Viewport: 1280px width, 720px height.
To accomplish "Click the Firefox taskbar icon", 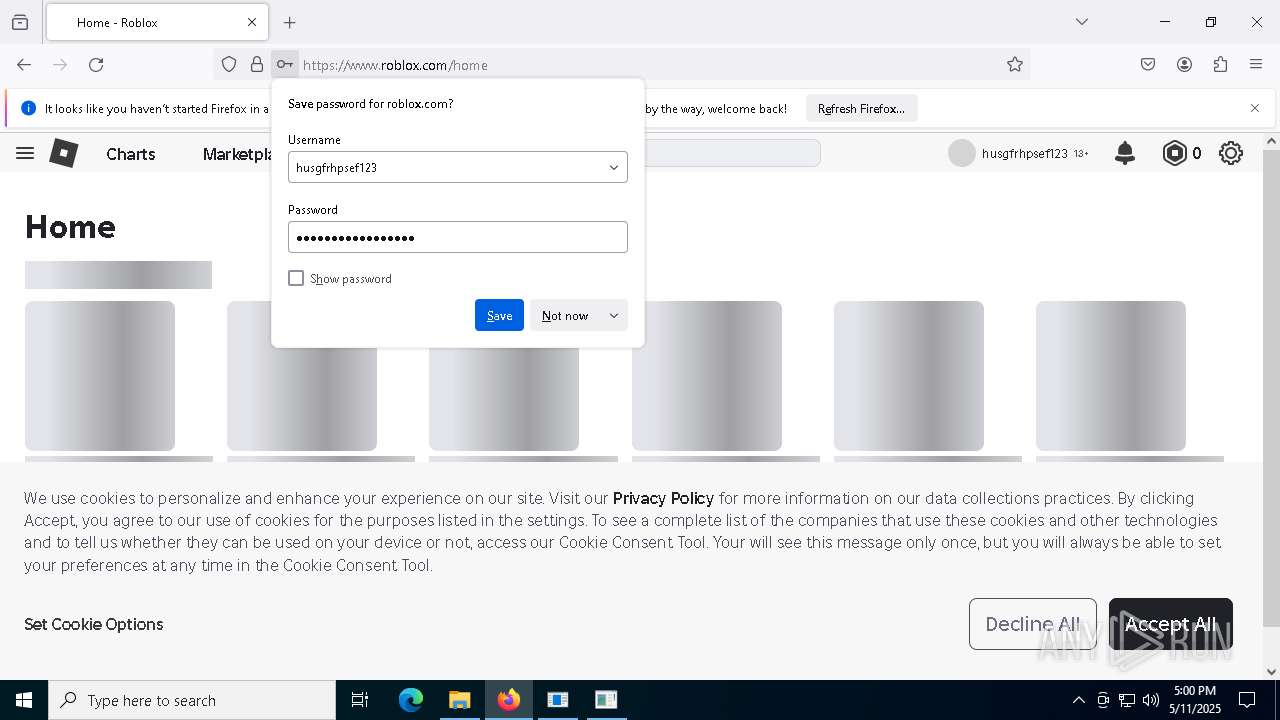I will click(508, 700).
